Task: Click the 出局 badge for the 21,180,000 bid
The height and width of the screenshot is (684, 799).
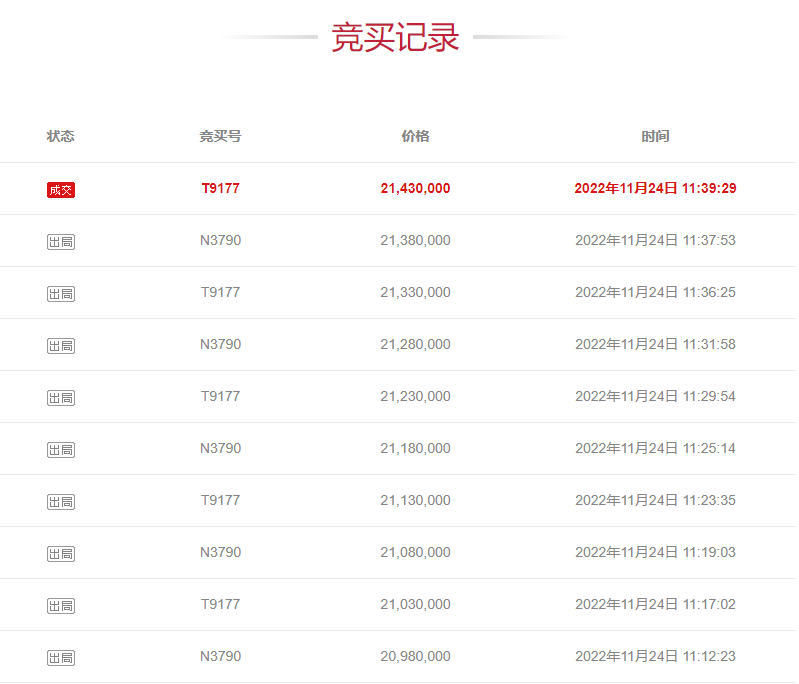Action: pos(61,450)
